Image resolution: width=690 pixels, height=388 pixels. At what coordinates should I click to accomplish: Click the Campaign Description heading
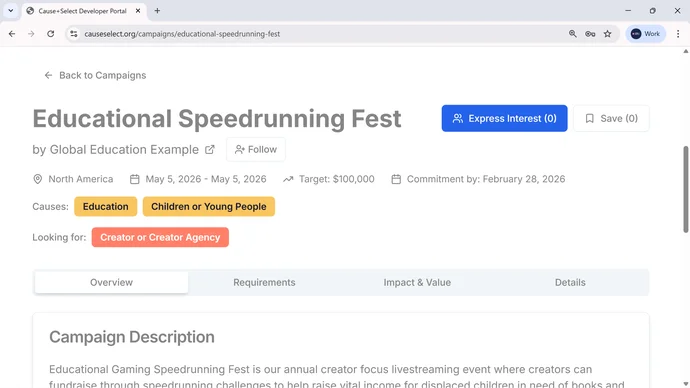(132, 337)
